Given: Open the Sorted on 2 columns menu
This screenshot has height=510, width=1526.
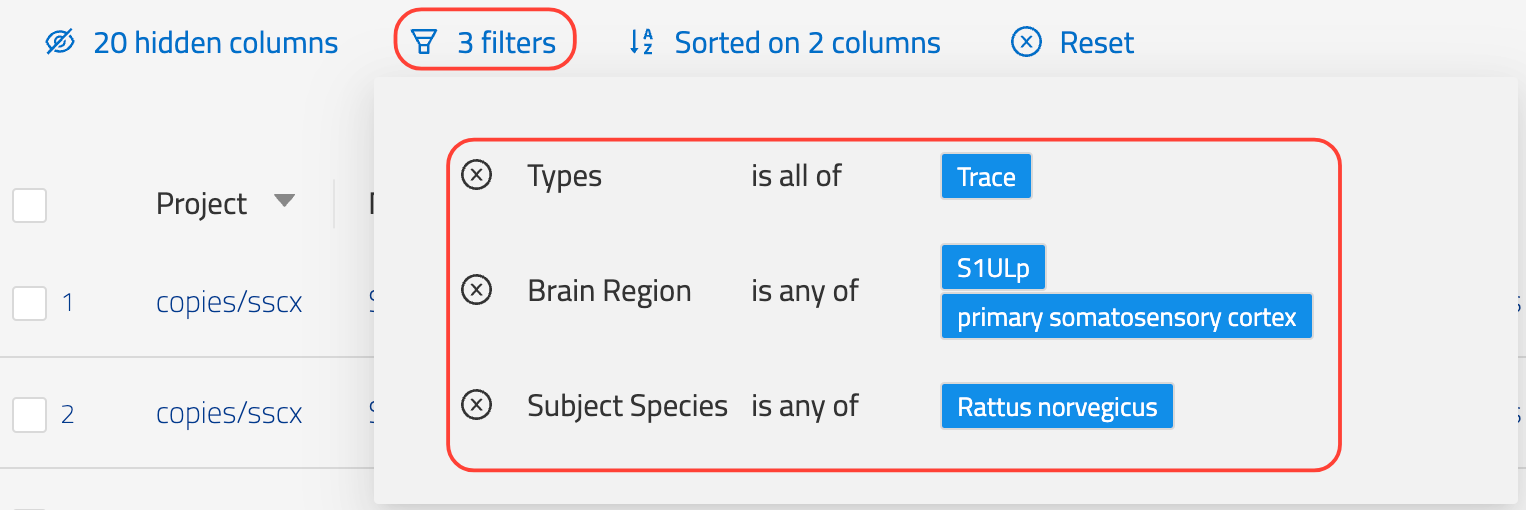Looking at the screenshot, I should click(x=785, y=43).
